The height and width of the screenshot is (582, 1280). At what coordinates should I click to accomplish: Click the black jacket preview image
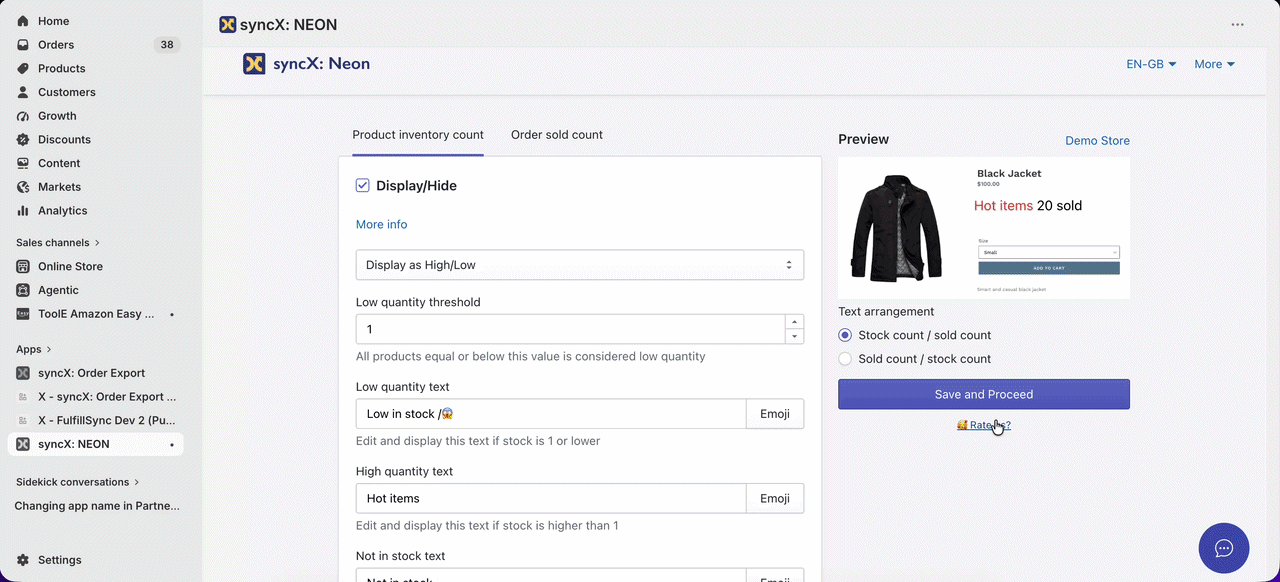[x=896, y=228]
